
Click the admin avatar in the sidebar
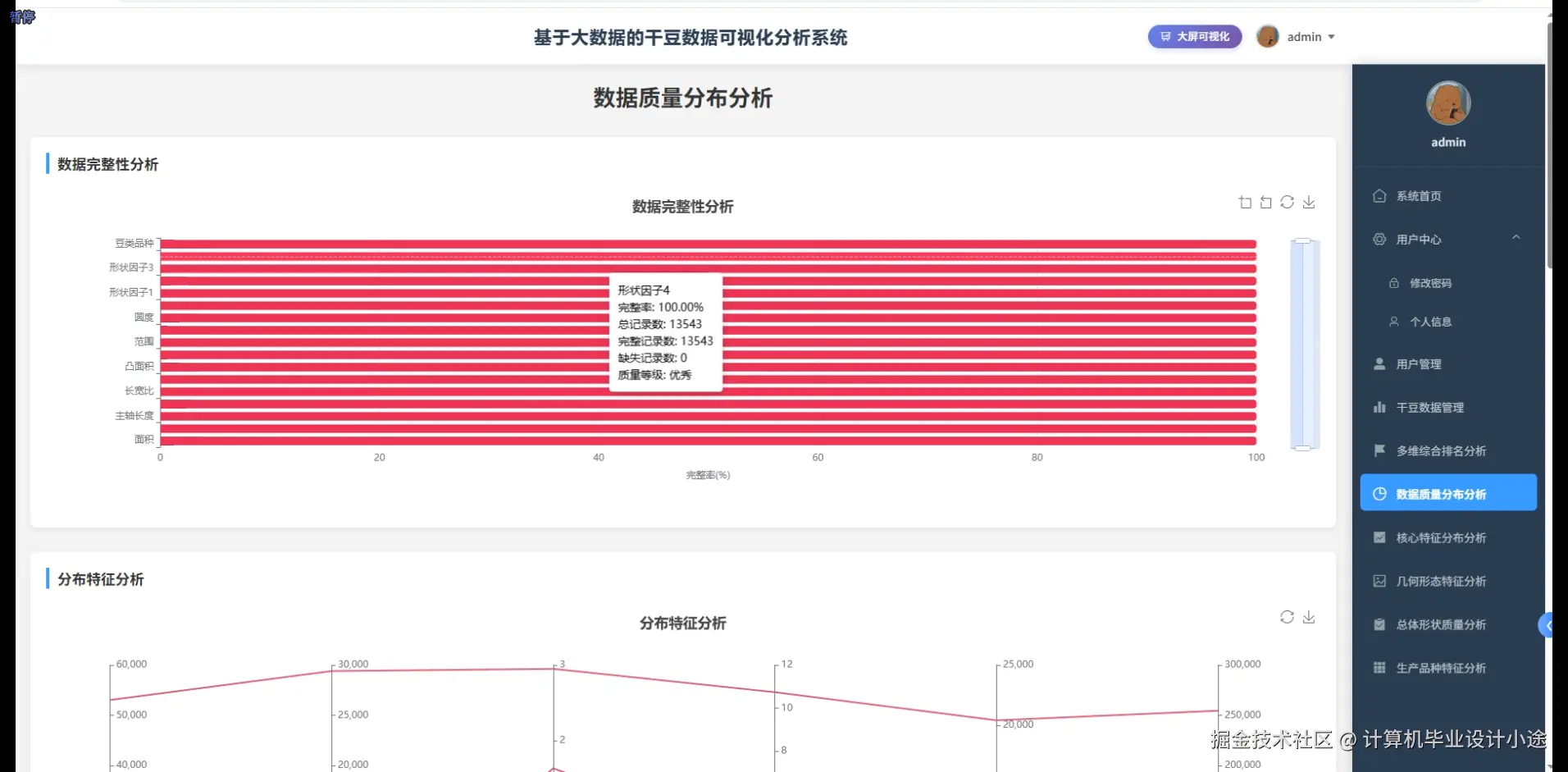coord(1447,103)
